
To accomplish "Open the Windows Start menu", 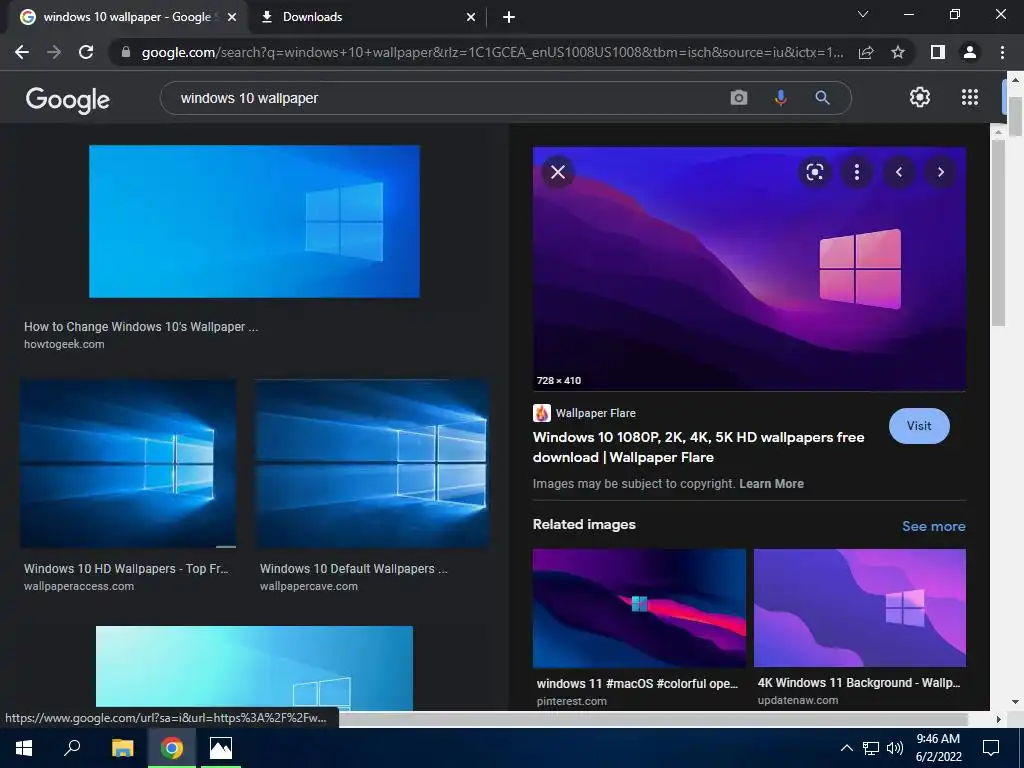I will [24, 748].
